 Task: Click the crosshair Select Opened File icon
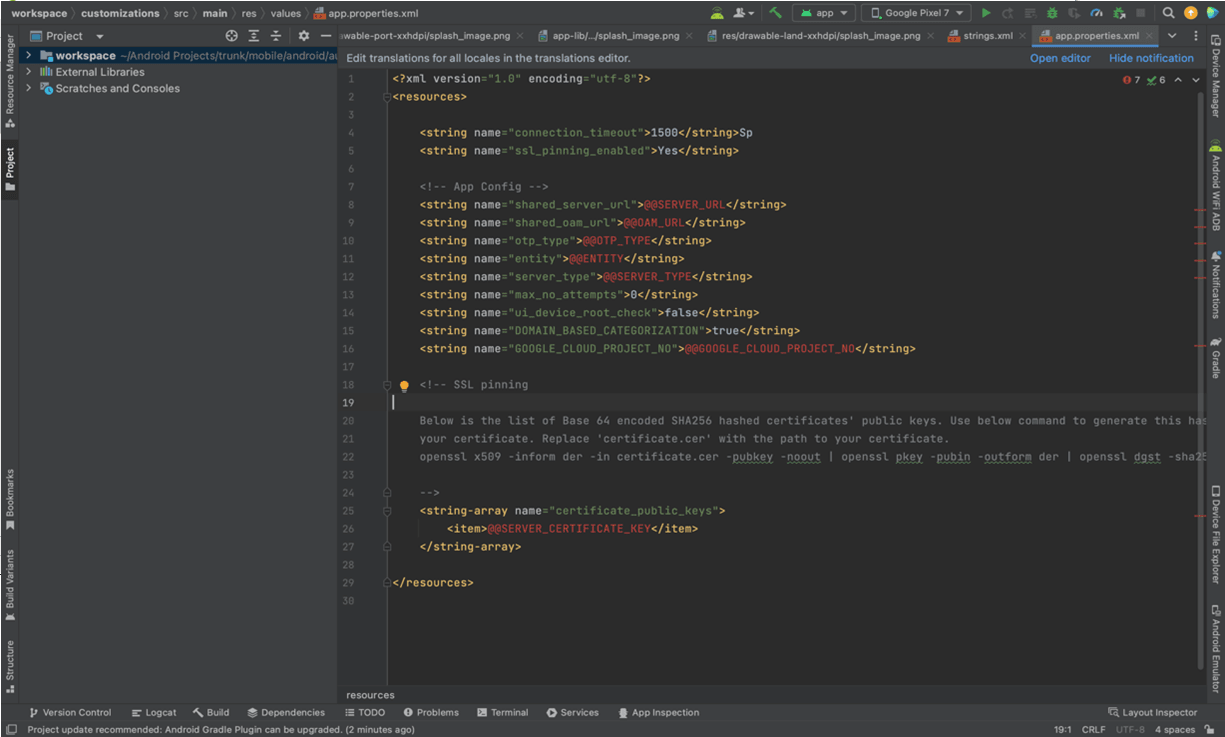232,36
